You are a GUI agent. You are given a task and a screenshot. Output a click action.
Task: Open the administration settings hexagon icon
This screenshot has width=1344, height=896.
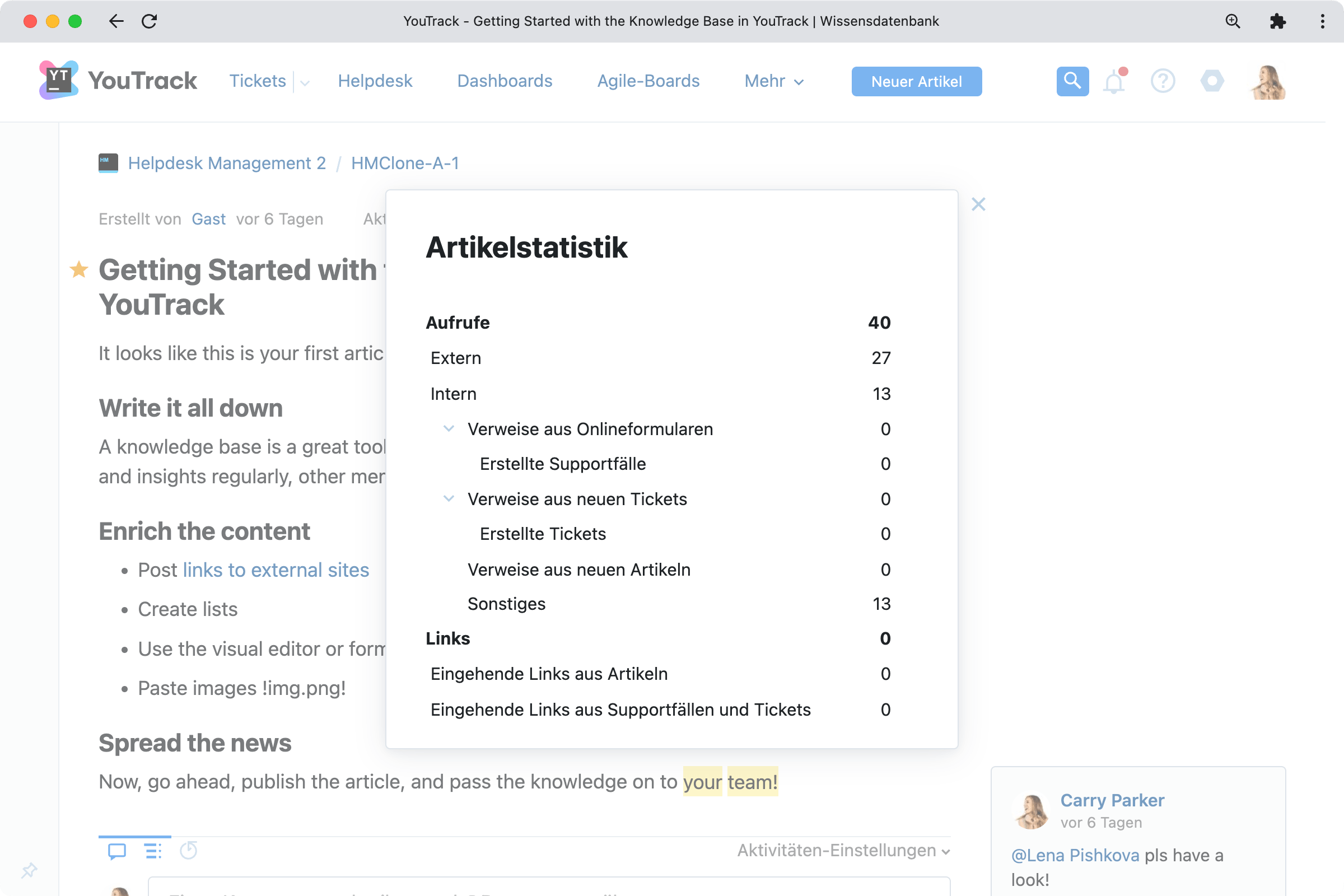pos(1212,81)
